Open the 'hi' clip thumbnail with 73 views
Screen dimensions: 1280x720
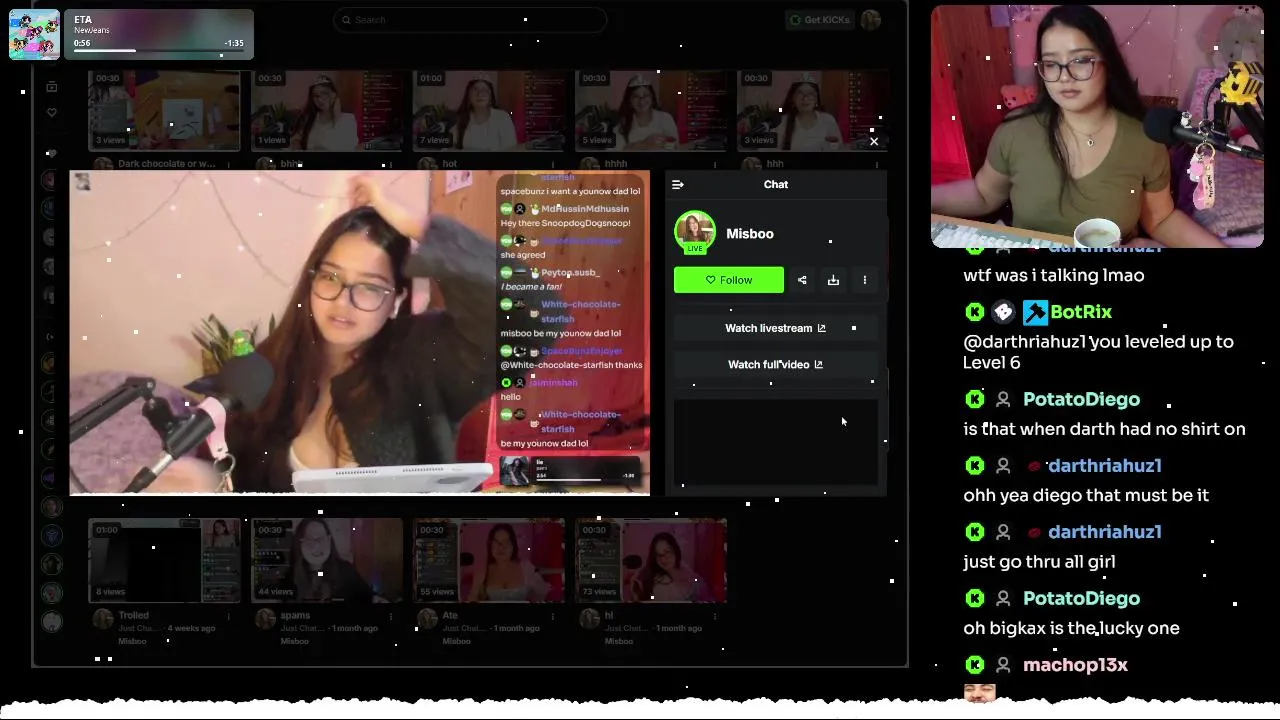pos(650,560)
